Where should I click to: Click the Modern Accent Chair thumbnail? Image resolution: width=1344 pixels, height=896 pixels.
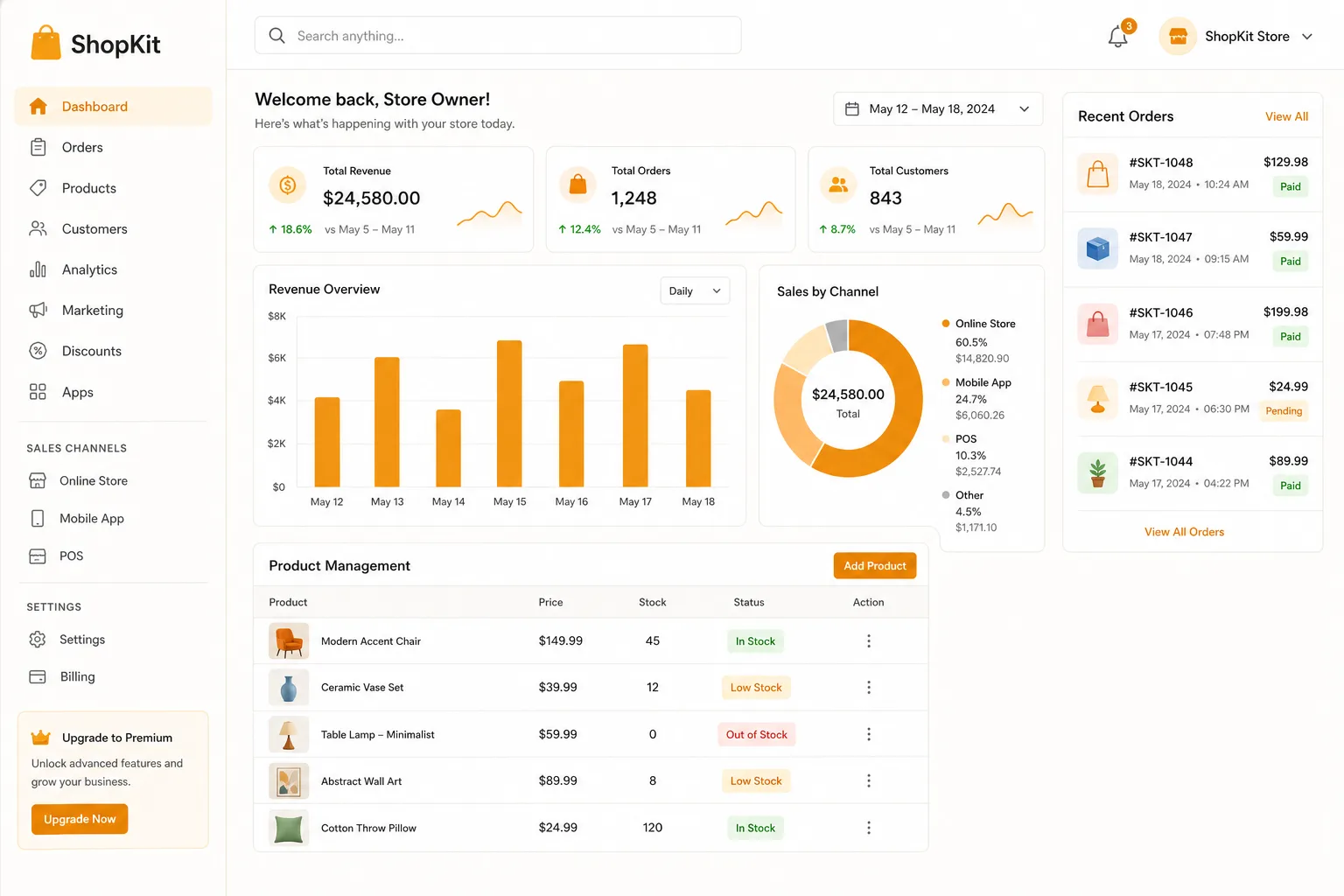289,641
